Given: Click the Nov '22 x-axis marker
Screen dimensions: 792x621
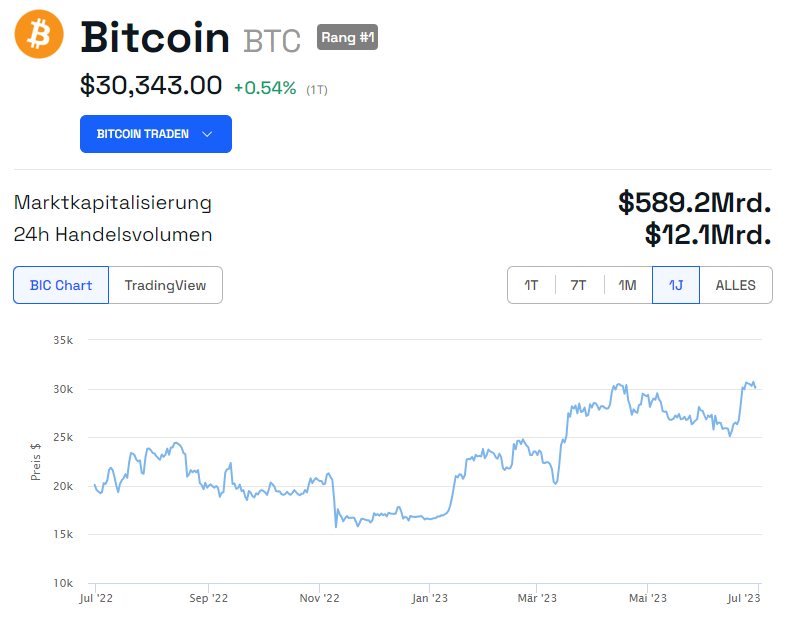Looking at the screenshot, I should pos(320,598).
